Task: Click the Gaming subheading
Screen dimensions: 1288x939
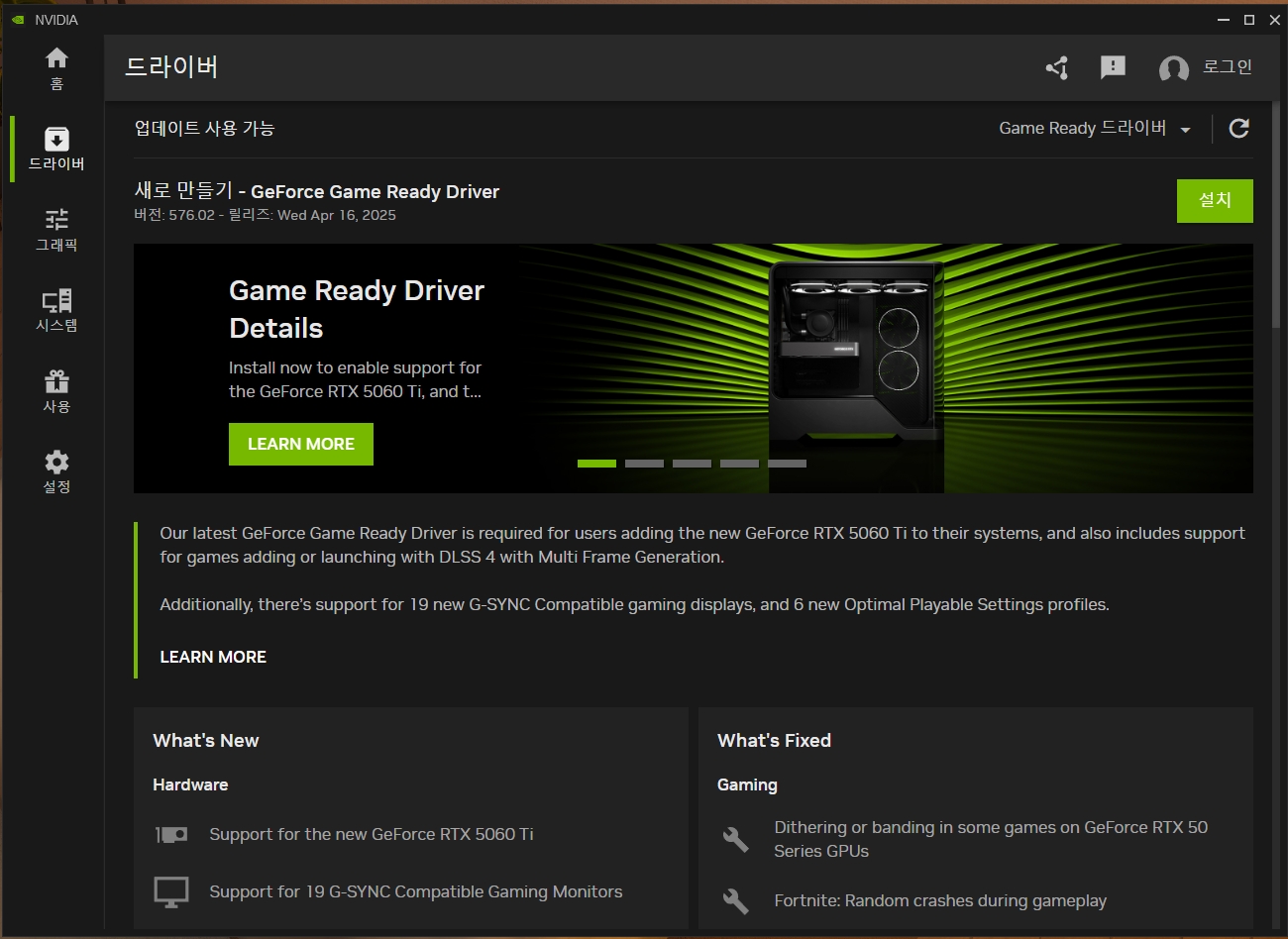Action: [x=747, y=784]
